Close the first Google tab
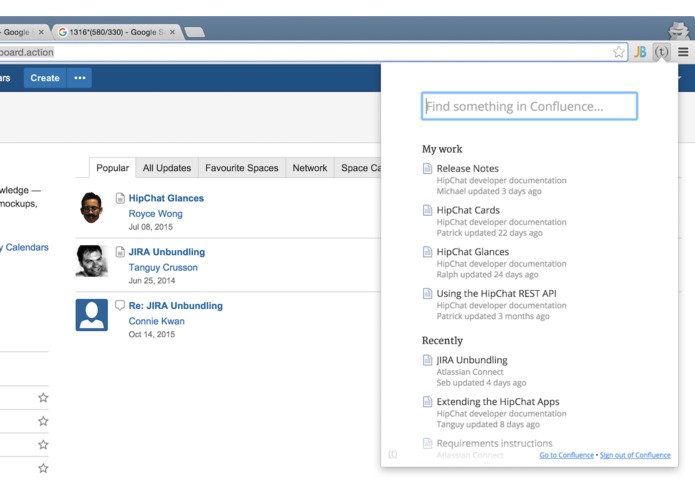 point(41,32)
